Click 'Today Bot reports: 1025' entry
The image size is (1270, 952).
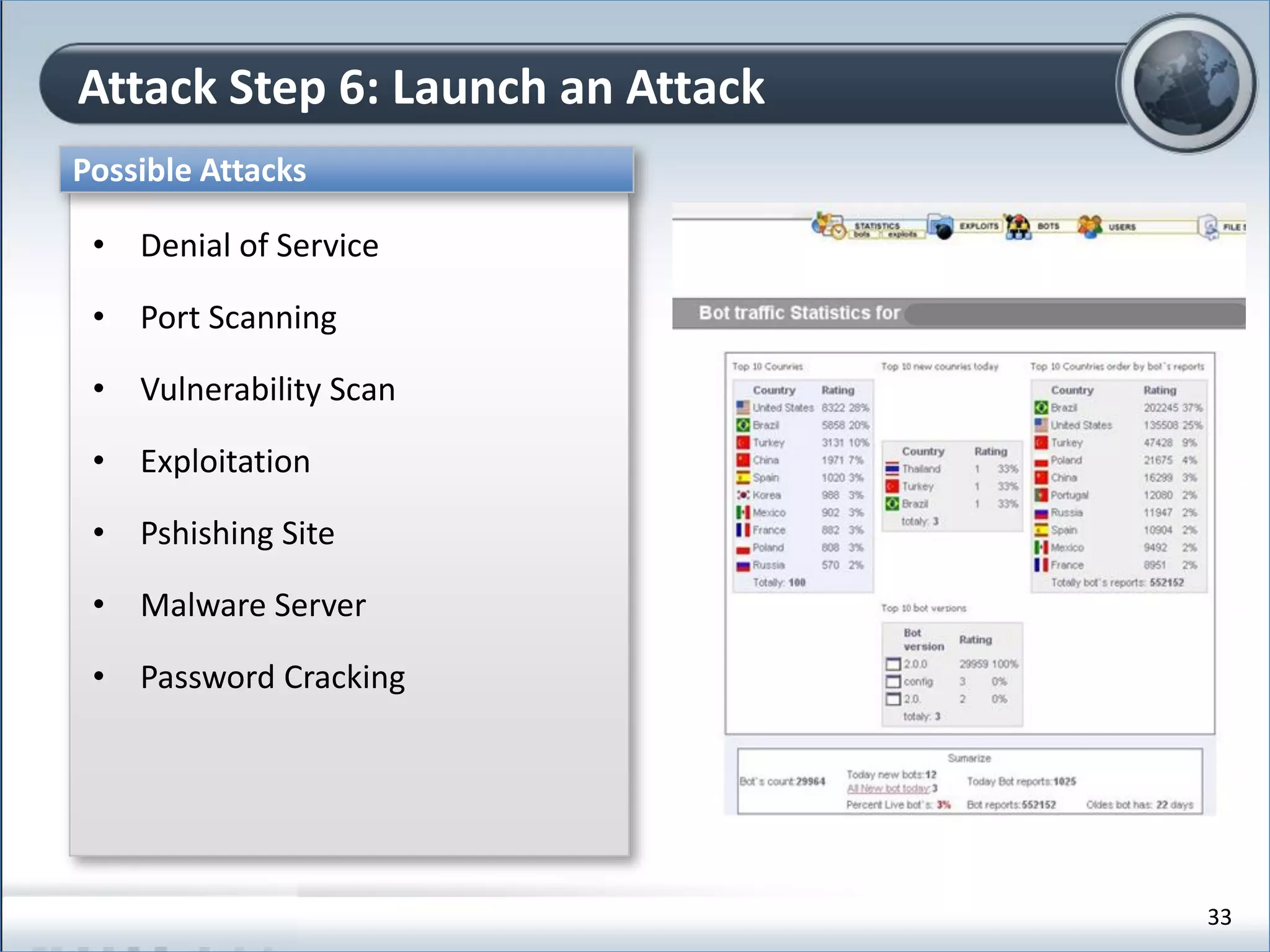1021,782
